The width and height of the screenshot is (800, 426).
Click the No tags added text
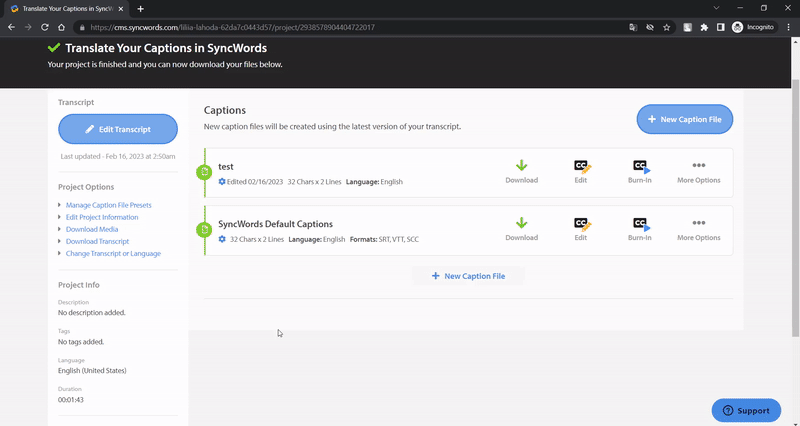point(81,342)
